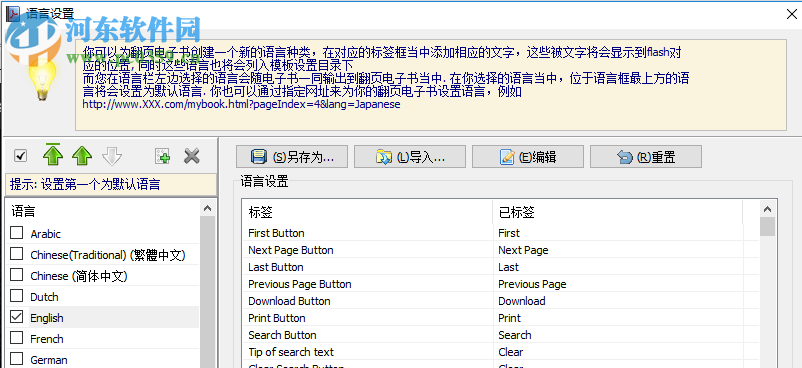Toggle the select-all checkbox above language list
Image resolution: width=802 pixels, height=368 pixels.
pyautogui.click(x=20, y=156)
